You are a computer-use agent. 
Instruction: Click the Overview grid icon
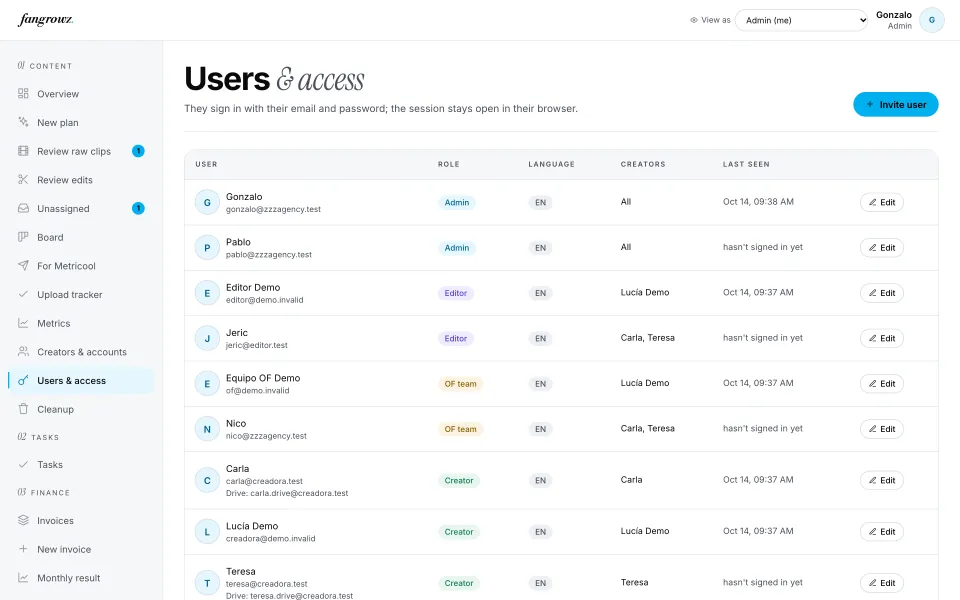pos(23,94)
